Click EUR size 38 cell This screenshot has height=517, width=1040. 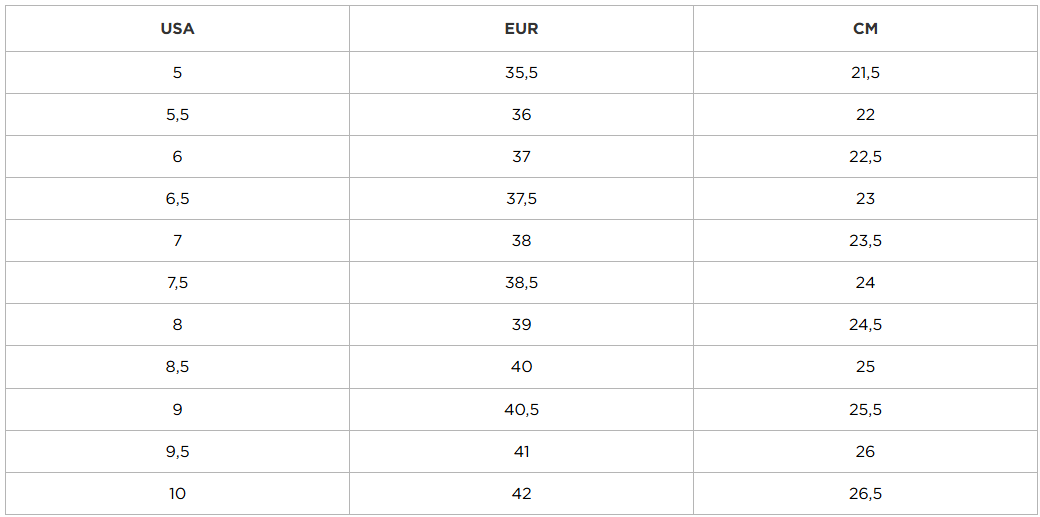(521, 241)
